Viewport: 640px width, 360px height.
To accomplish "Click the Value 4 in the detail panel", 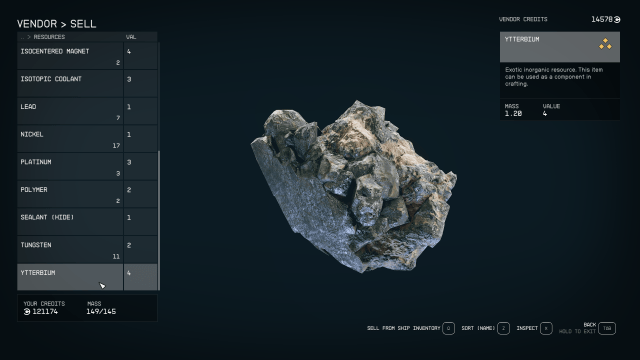I will [544, 113].
